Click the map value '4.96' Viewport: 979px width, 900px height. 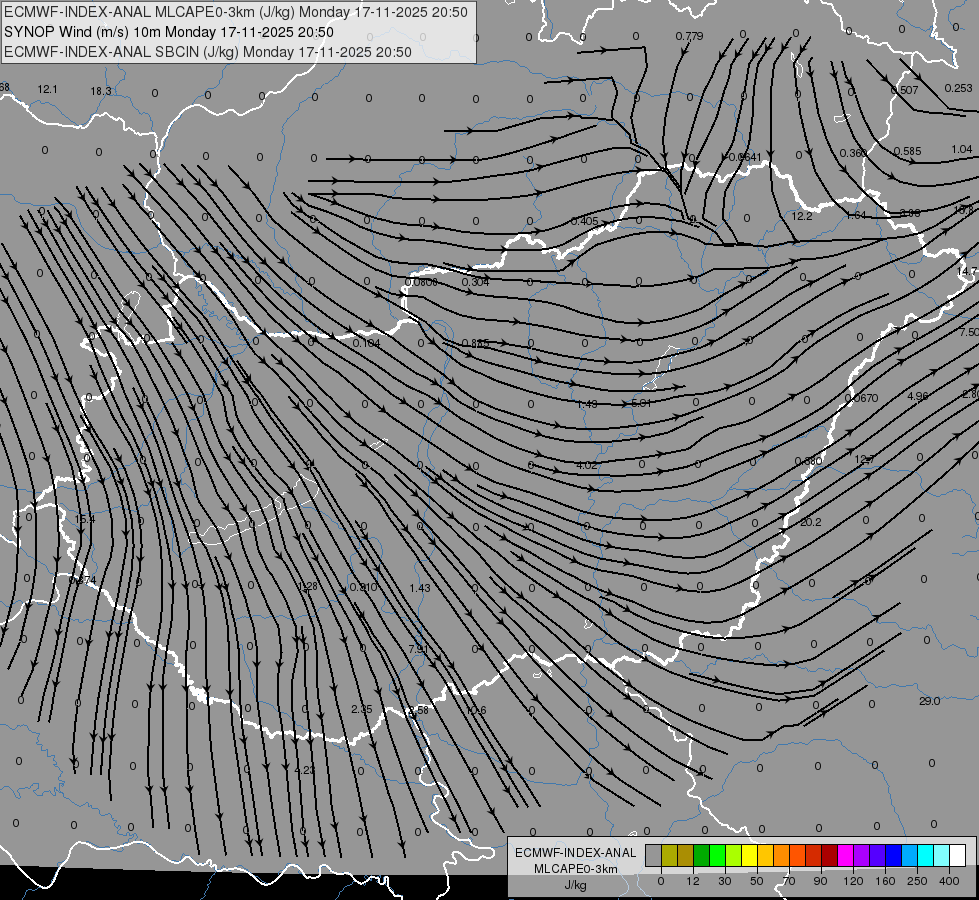click(x=918, y=396)
